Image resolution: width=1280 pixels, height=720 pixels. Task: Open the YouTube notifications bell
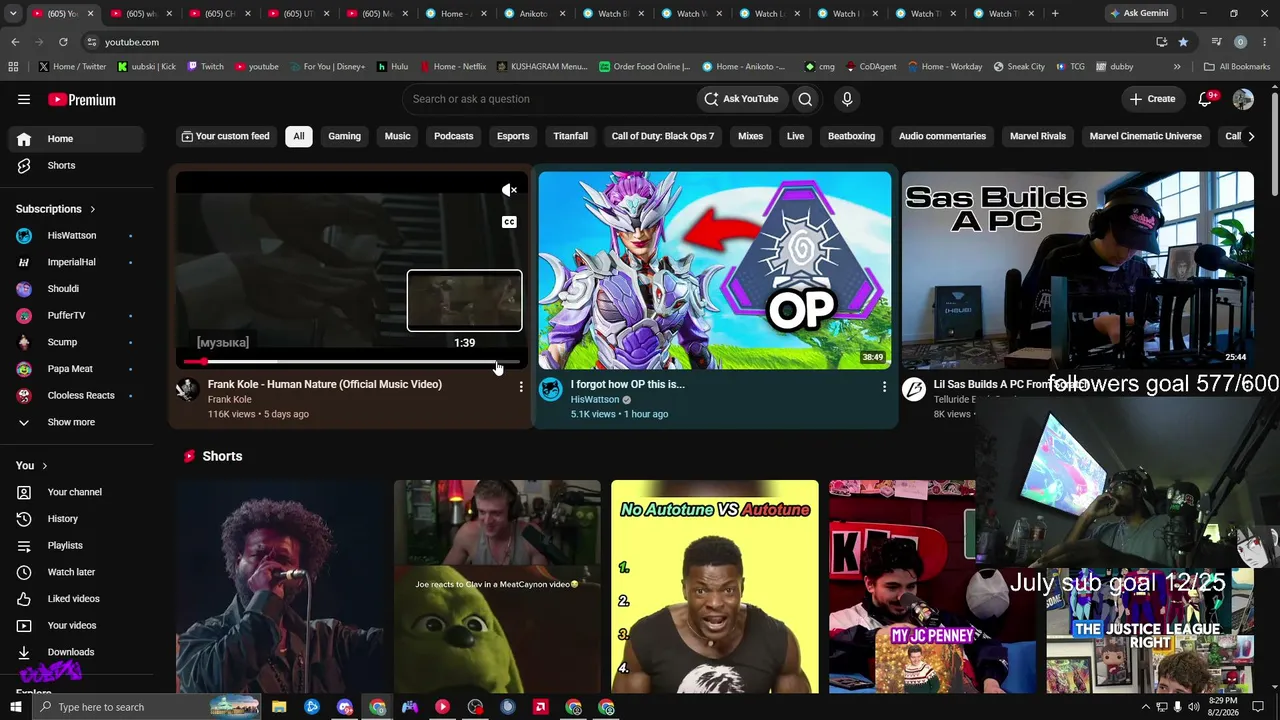pos(1206,99)
